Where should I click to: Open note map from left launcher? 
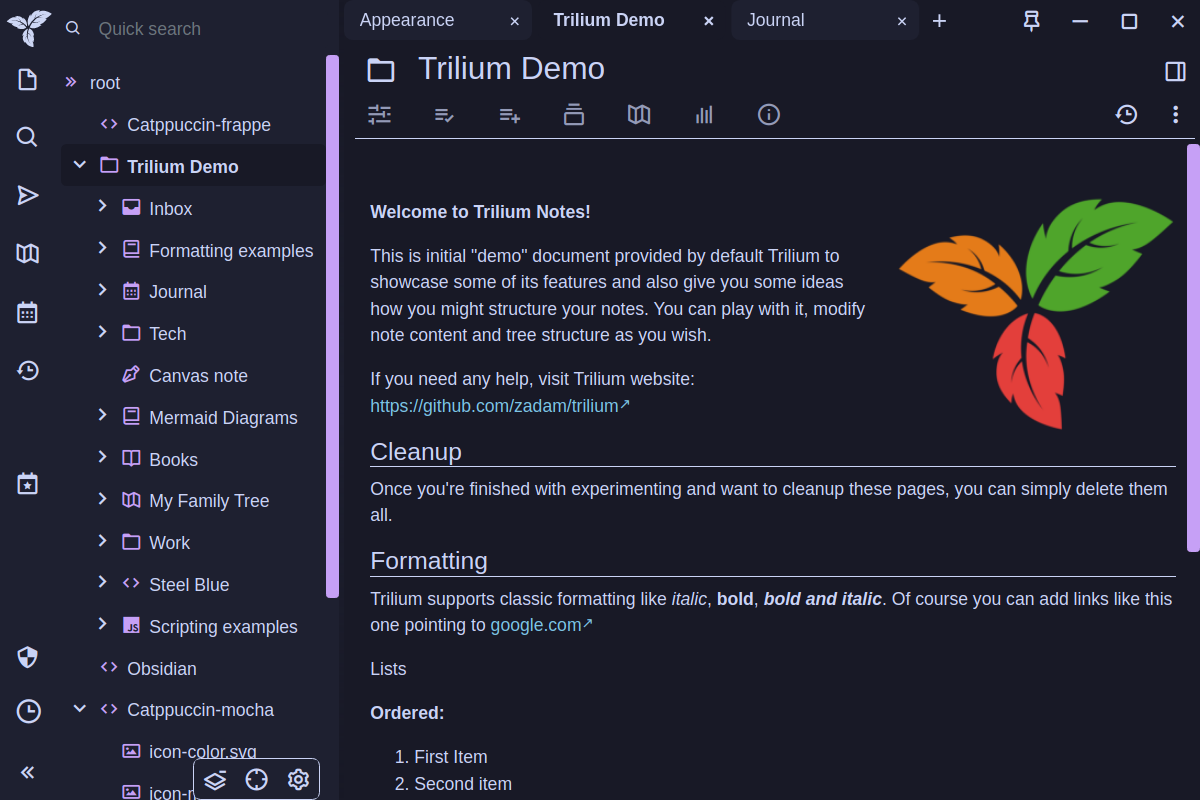28,254
